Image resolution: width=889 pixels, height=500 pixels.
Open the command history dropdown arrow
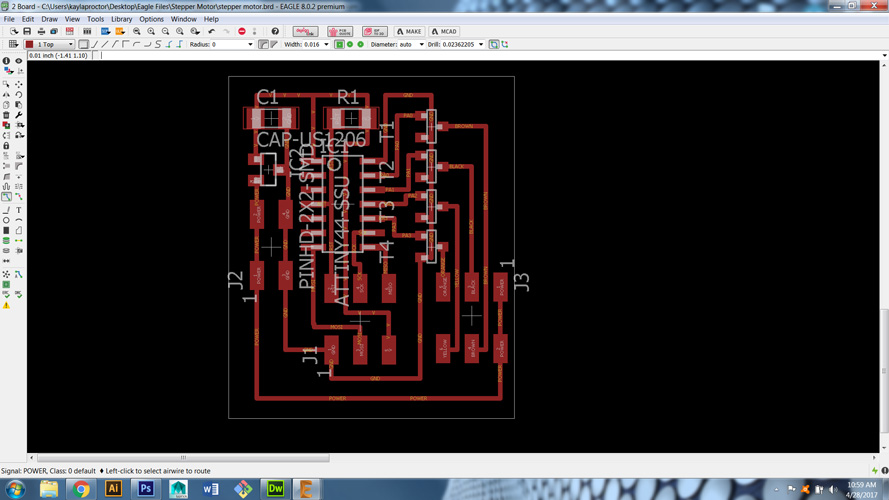tap(884, 56)
